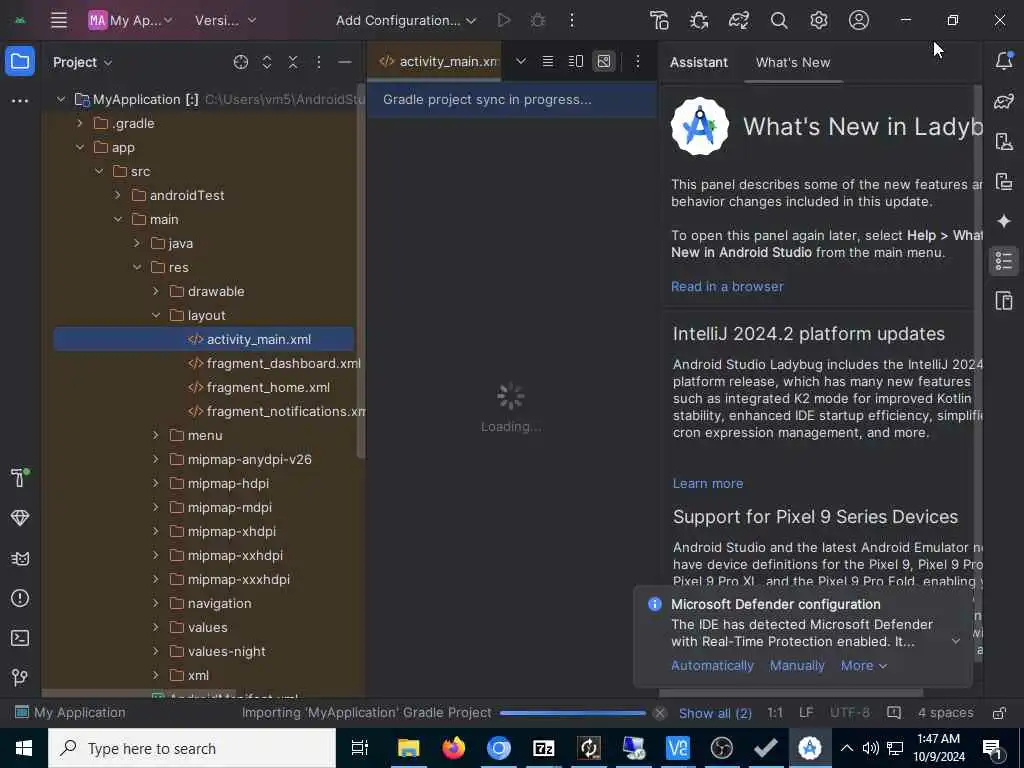Viewport: 1024px width, 768px height.
Task: Collapse the app folder
Action: click(80, 148)
